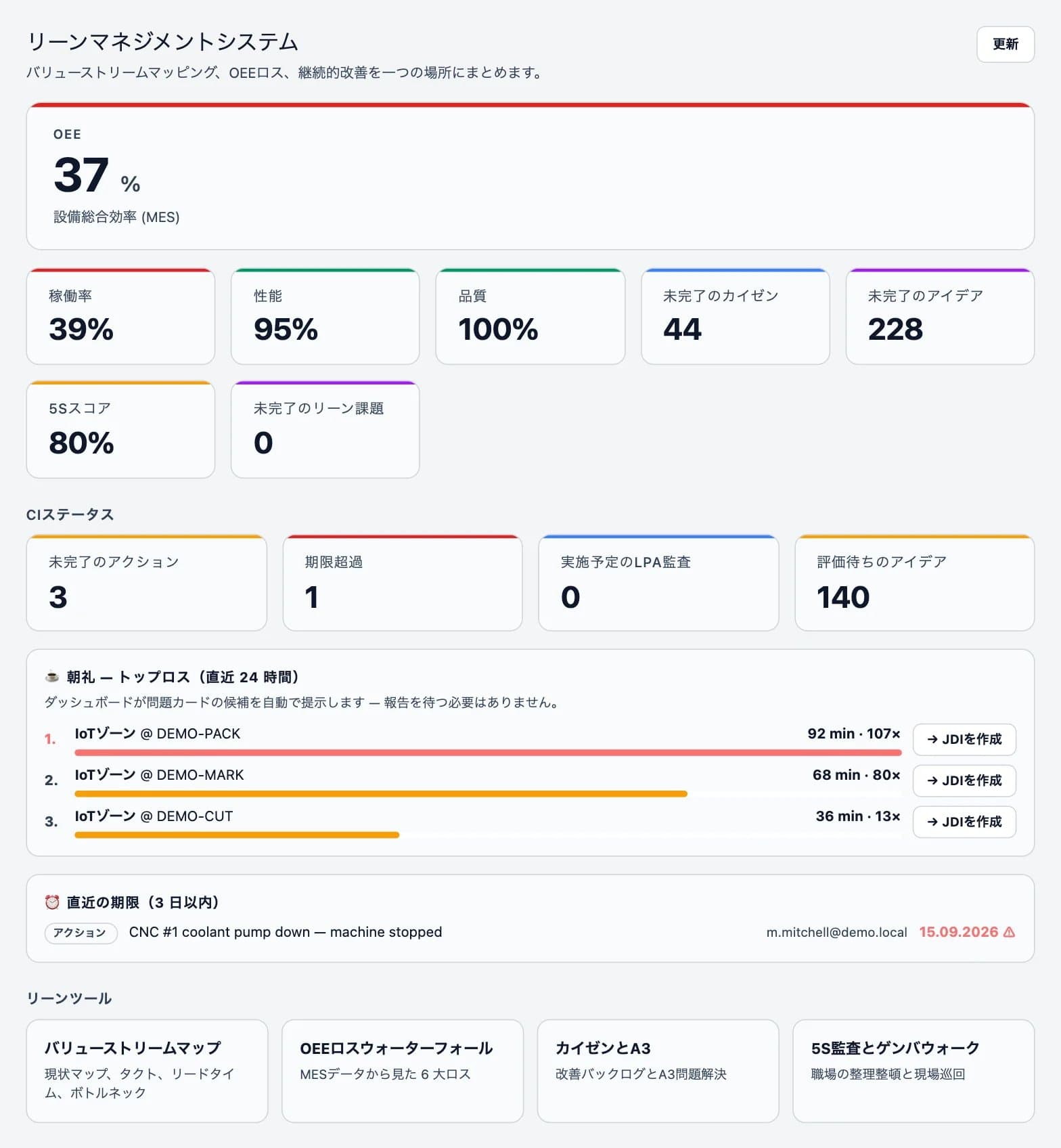Click the CIステータス section heading
Viewport: 1061px width, 1148px height.
click(70, 514)
